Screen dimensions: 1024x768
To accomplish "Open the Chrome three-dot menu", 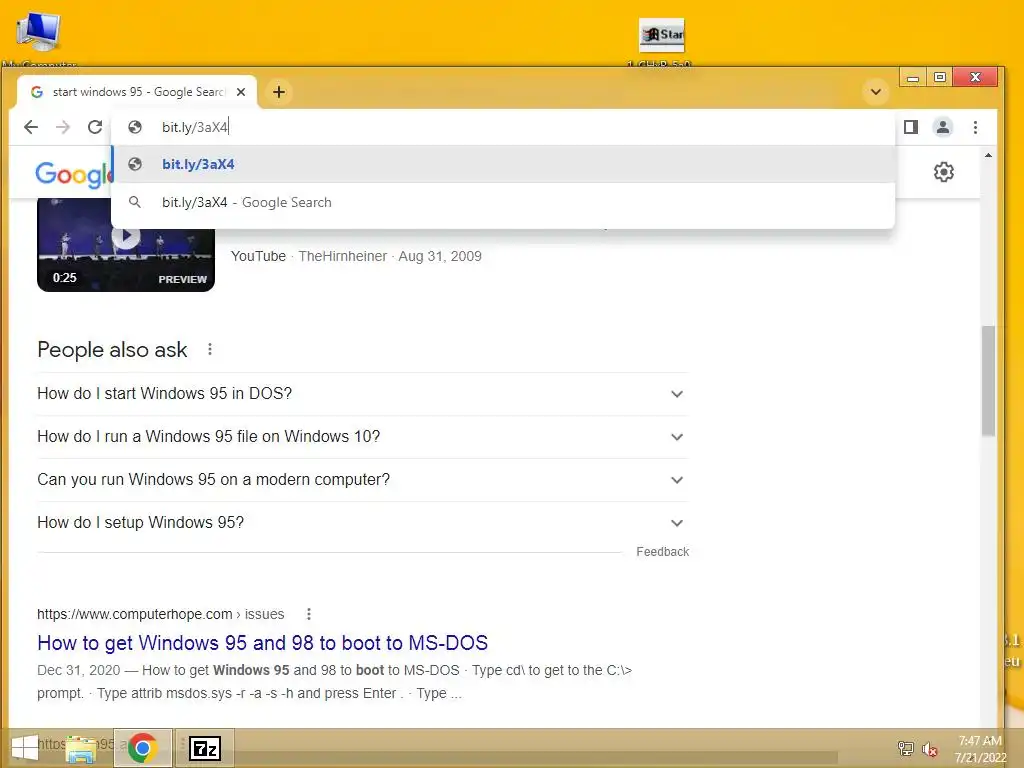I will pyautogui.click(x=975, y=127).
